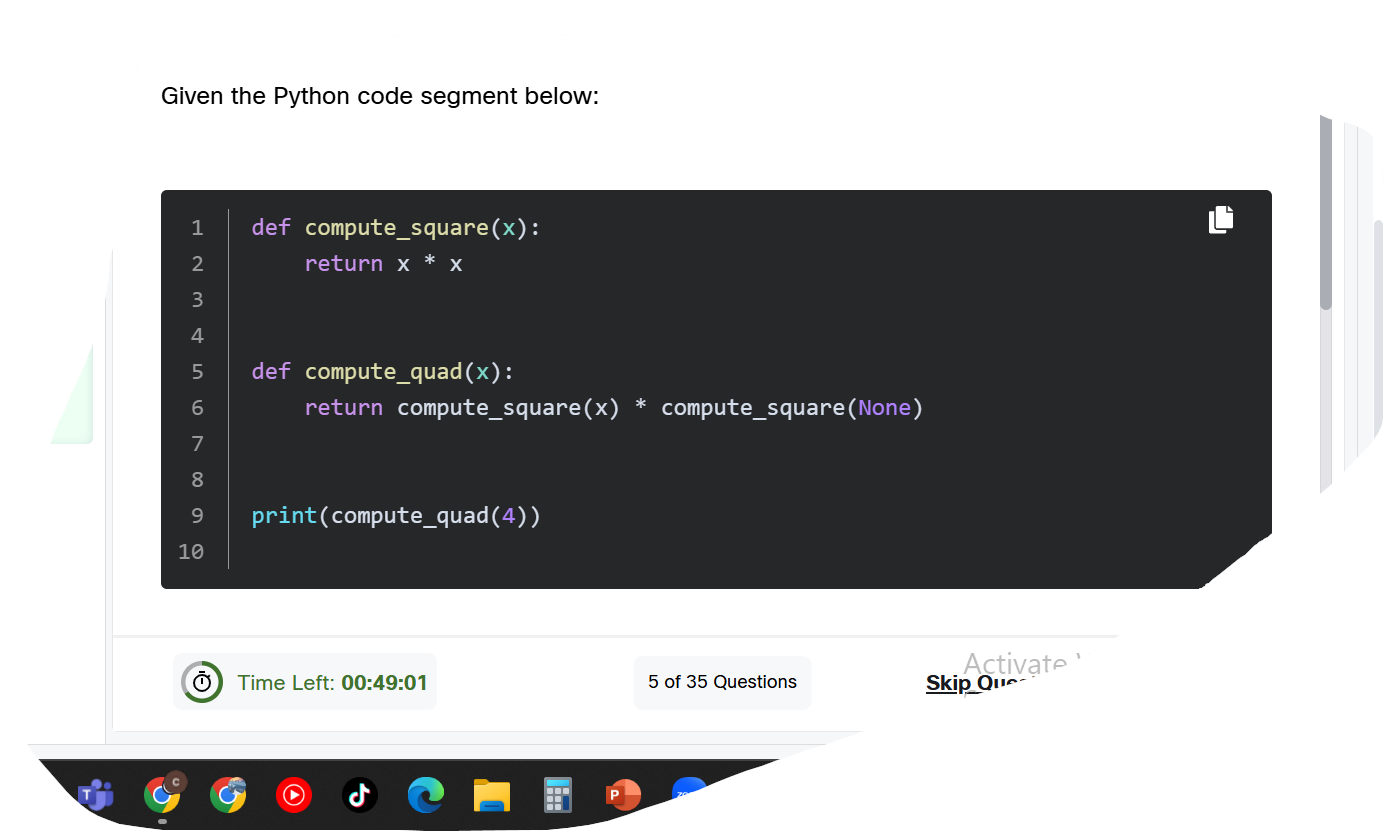
Task: Open Microsoft Teams from the taskbar
Action: point(93,795)
